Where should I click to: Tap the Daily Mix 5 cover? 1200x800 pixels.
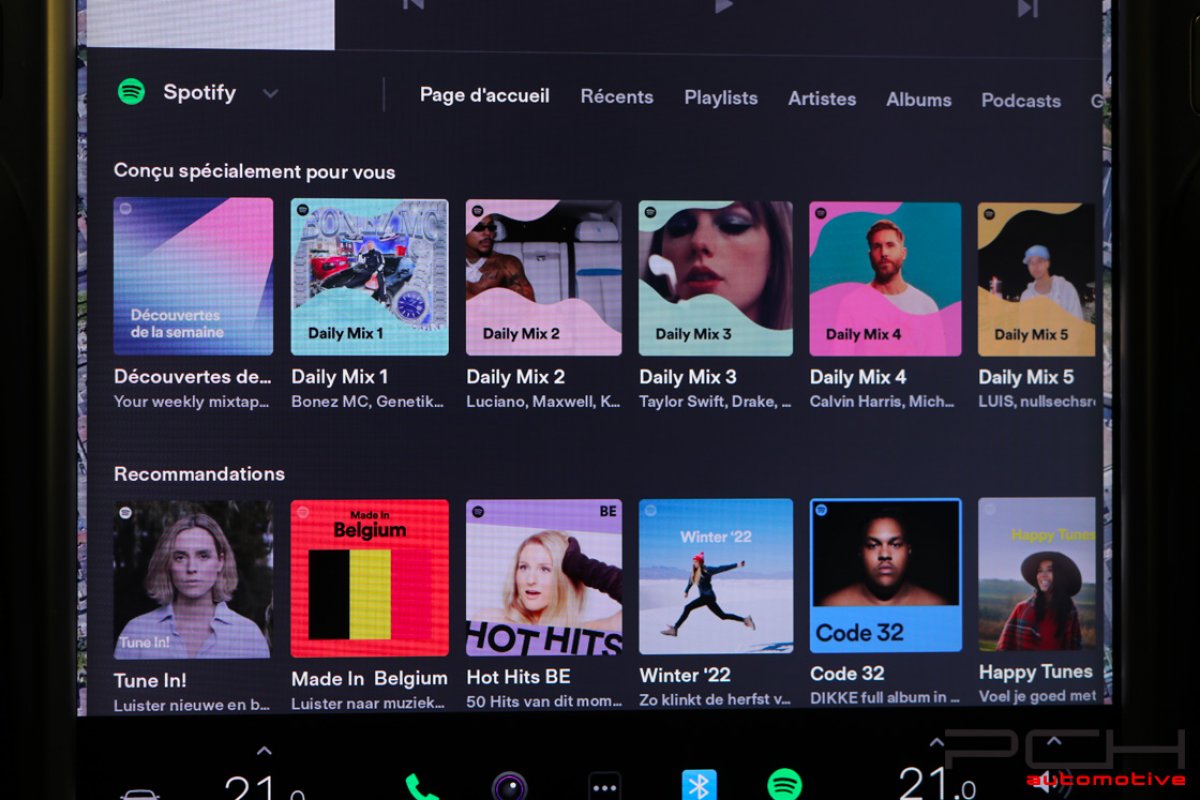click(x=1036, y=279)
